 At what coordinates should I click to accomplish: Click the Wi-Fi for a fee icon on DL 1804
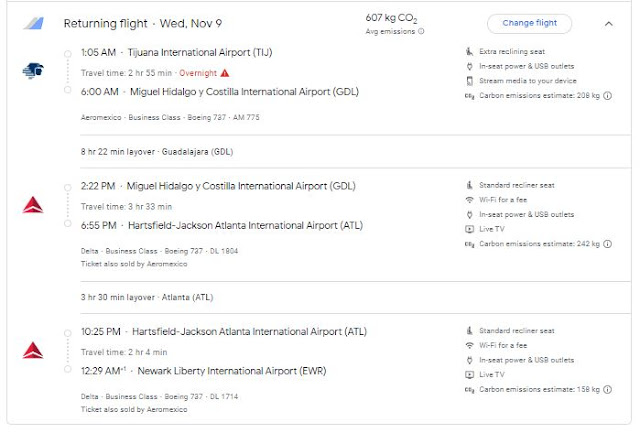tap(470, 199)
